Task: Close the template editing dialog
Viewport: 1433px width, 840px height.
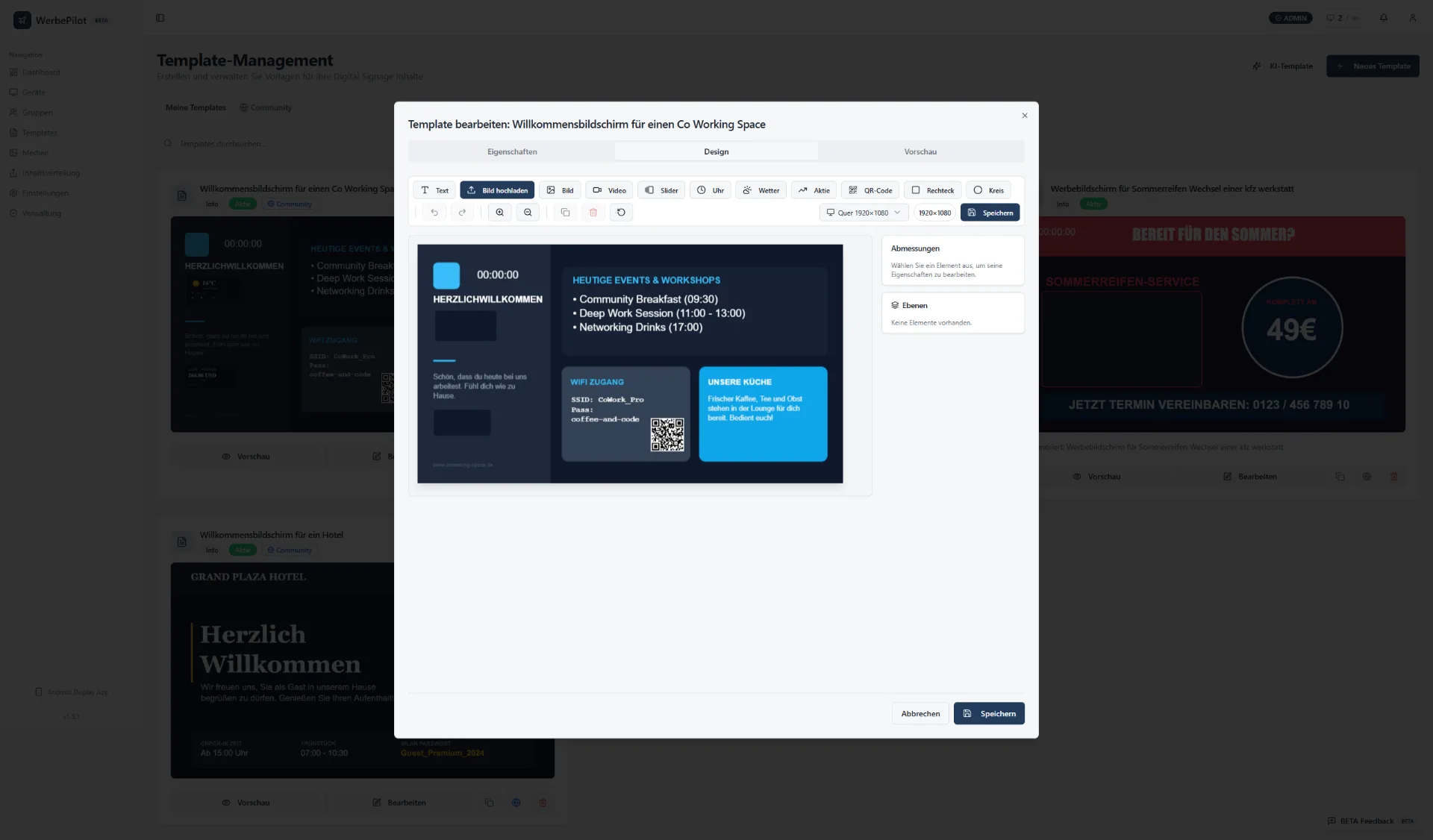Action: click(1025, 116)
